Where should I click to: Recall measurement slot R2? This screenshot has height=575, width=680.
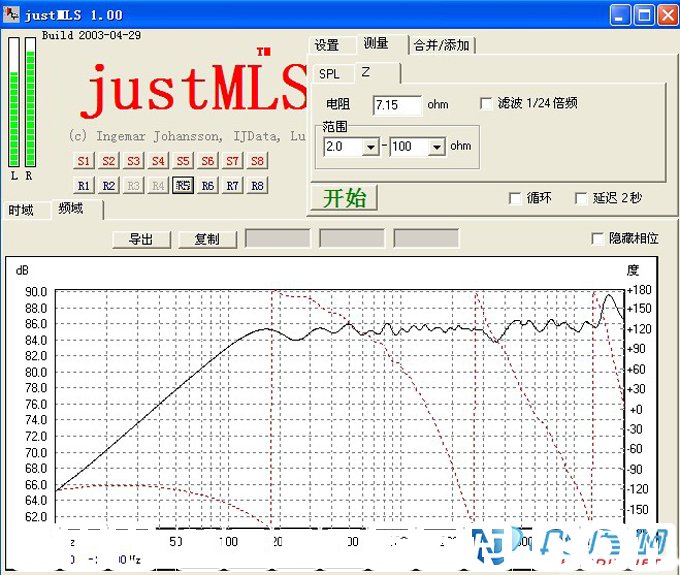pyautogui.click(x=108, y=186)
